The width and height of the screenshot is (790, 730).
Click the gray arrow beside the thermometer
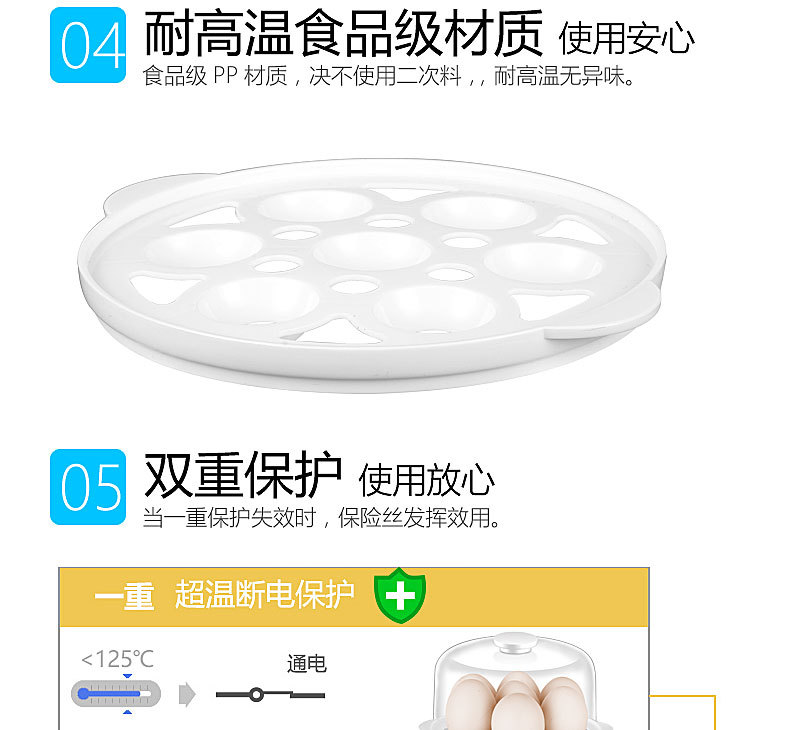coord(187,694)
